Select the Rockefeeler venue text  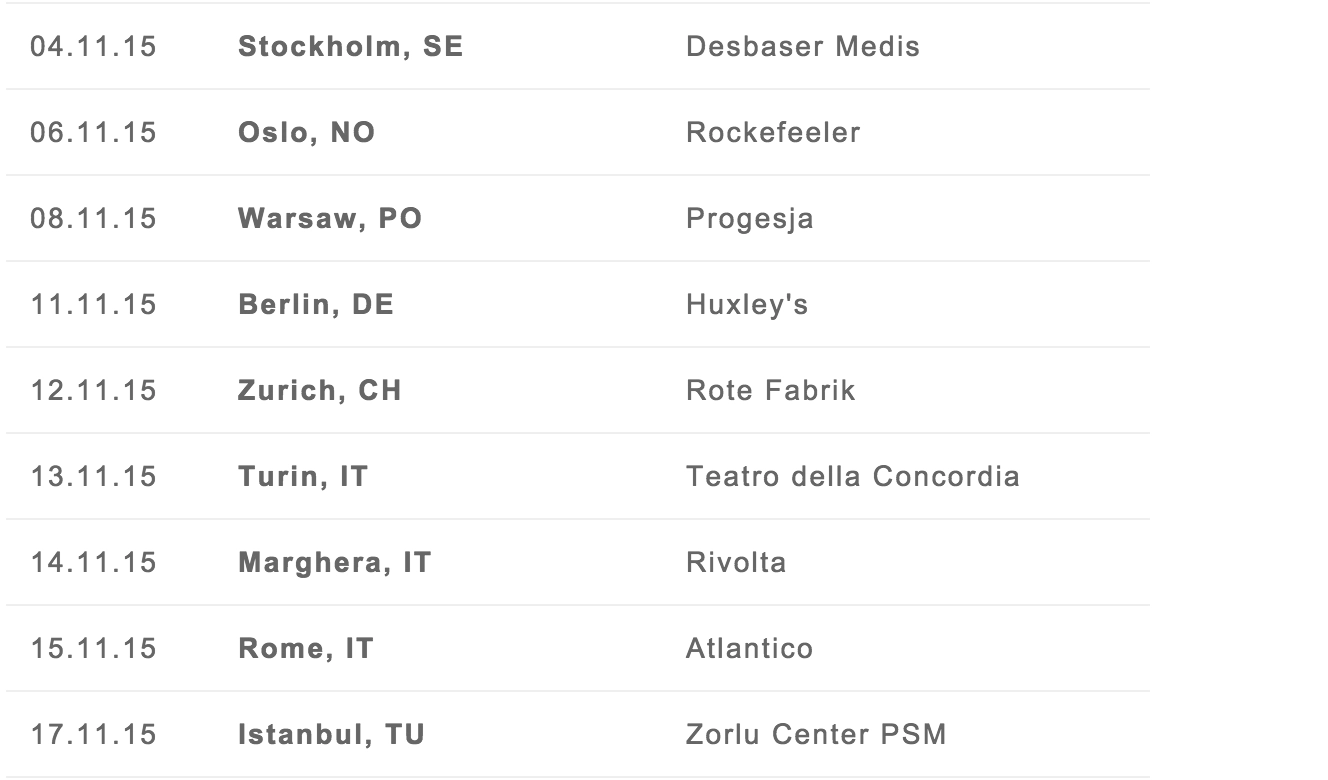point(773,133)
